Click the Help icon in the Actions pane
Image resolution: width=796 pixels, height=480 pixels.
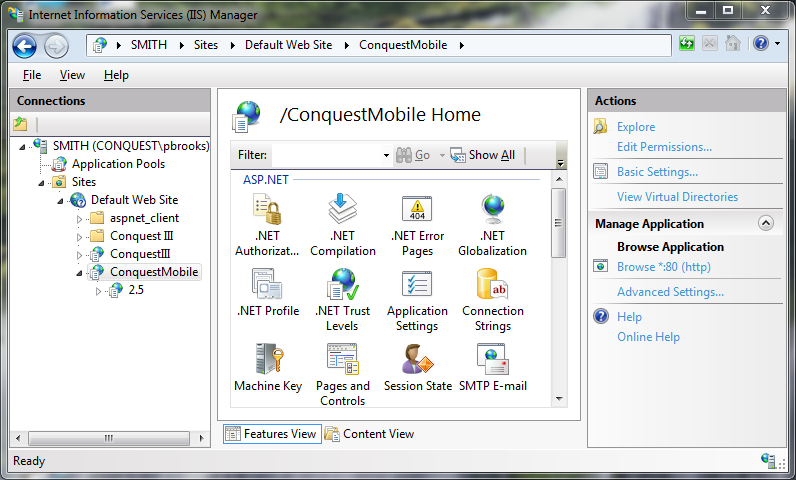601,316
